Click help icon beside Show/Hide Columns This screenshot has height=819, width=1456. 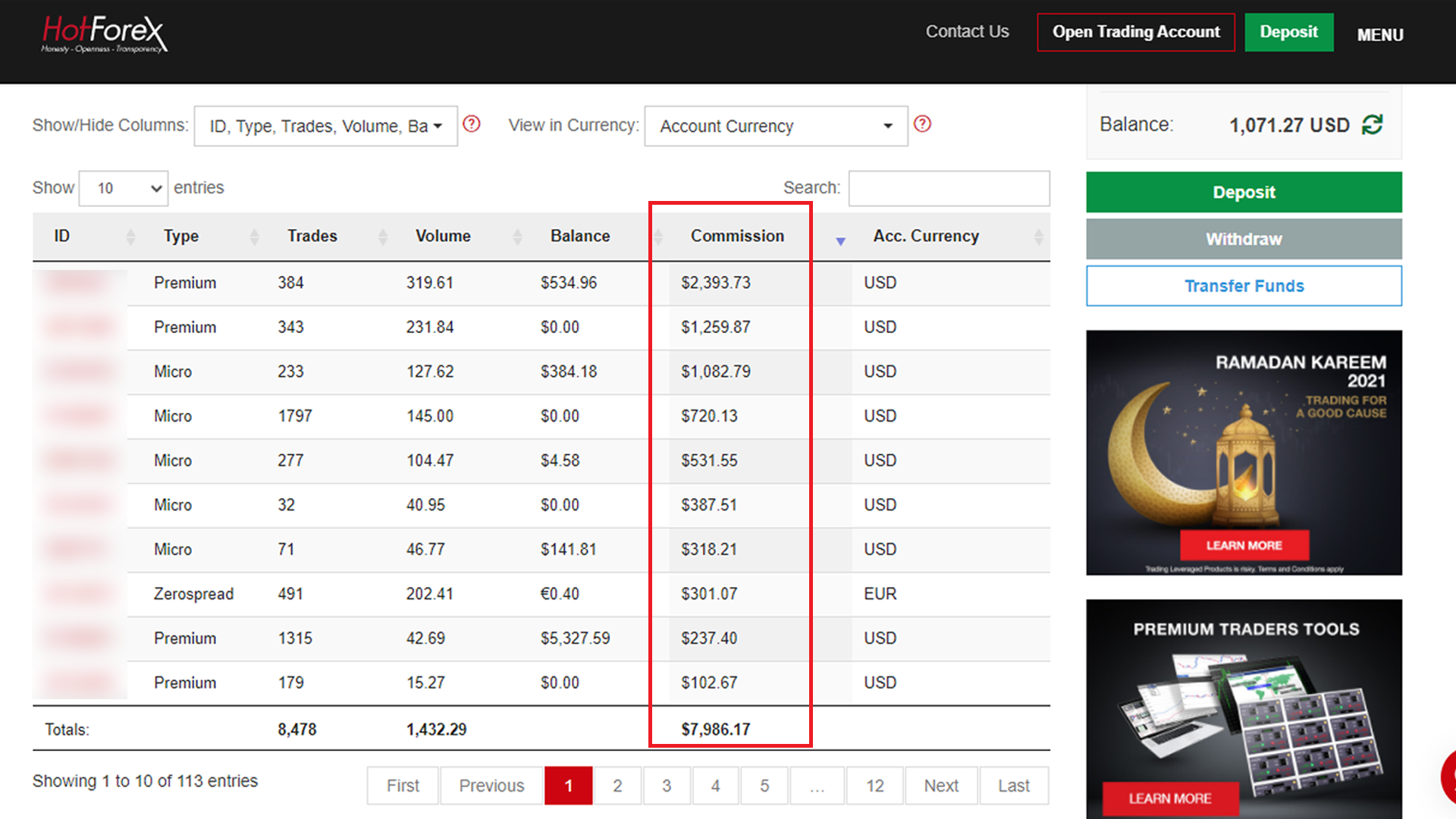(472, 124)
